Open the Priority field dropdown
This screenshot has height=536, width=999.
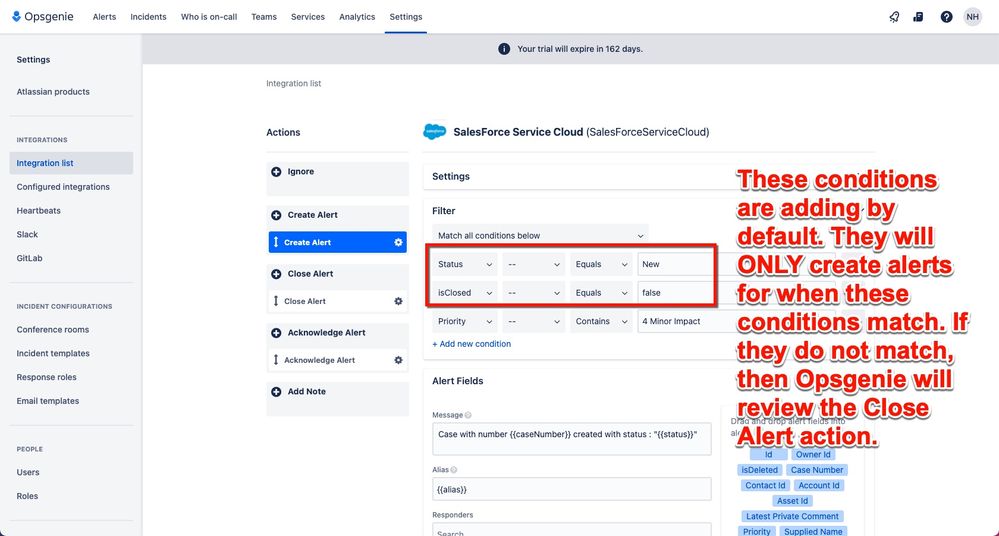(465, 322)
